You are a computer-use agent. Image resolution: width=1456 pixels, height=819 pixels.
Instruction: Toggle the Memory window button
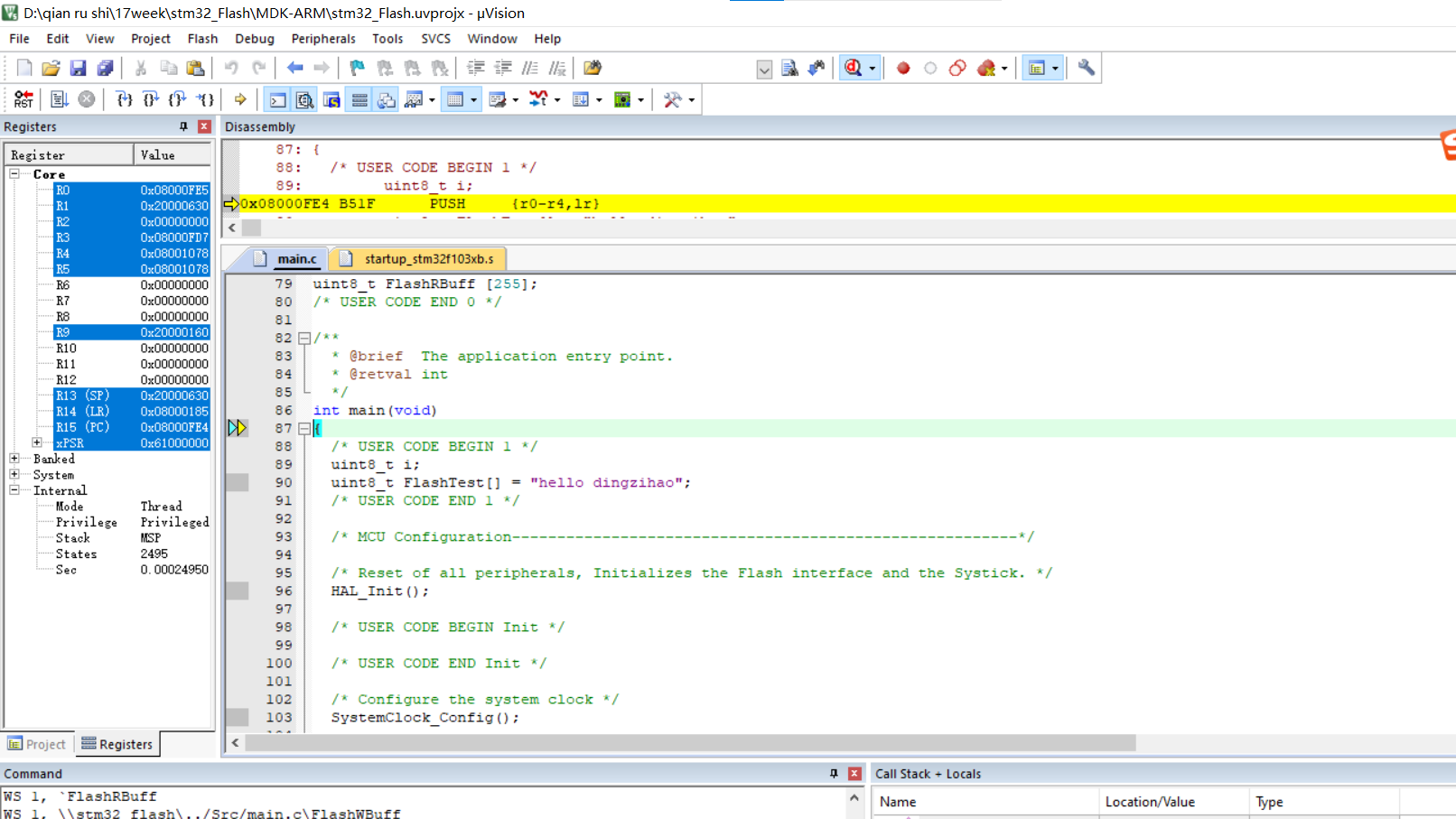455,99
